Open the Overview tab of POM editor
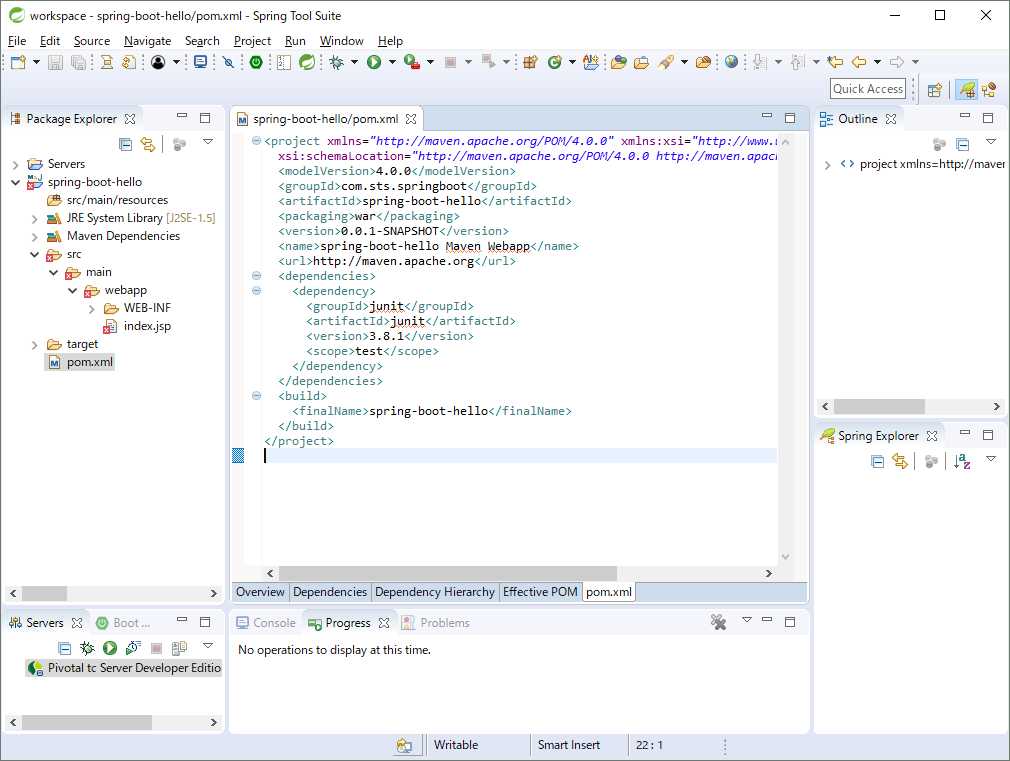1010x761 pixels. pyautogui.click(x=260, y=592)
